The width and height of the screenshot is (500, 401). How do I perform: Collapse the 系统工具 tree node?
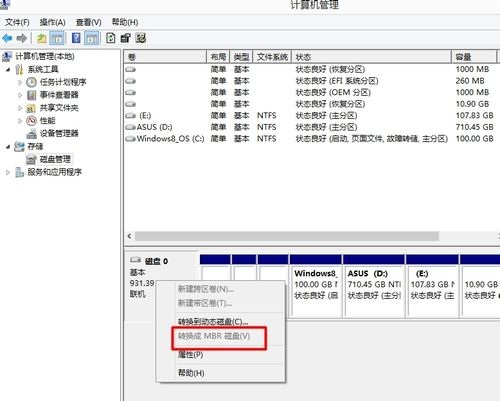click(8, 70)
